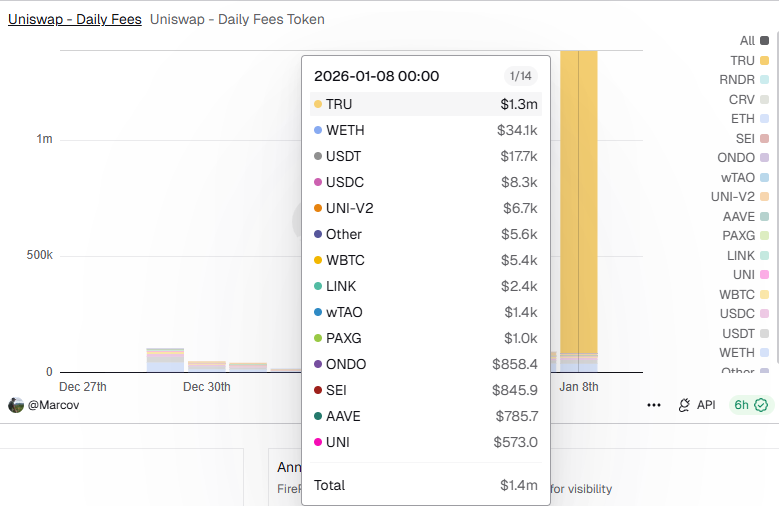Click the UNI pink legend marker
The height and width of the screenshot is (506, 779).
pyautogui.click(x=764, y=275)
